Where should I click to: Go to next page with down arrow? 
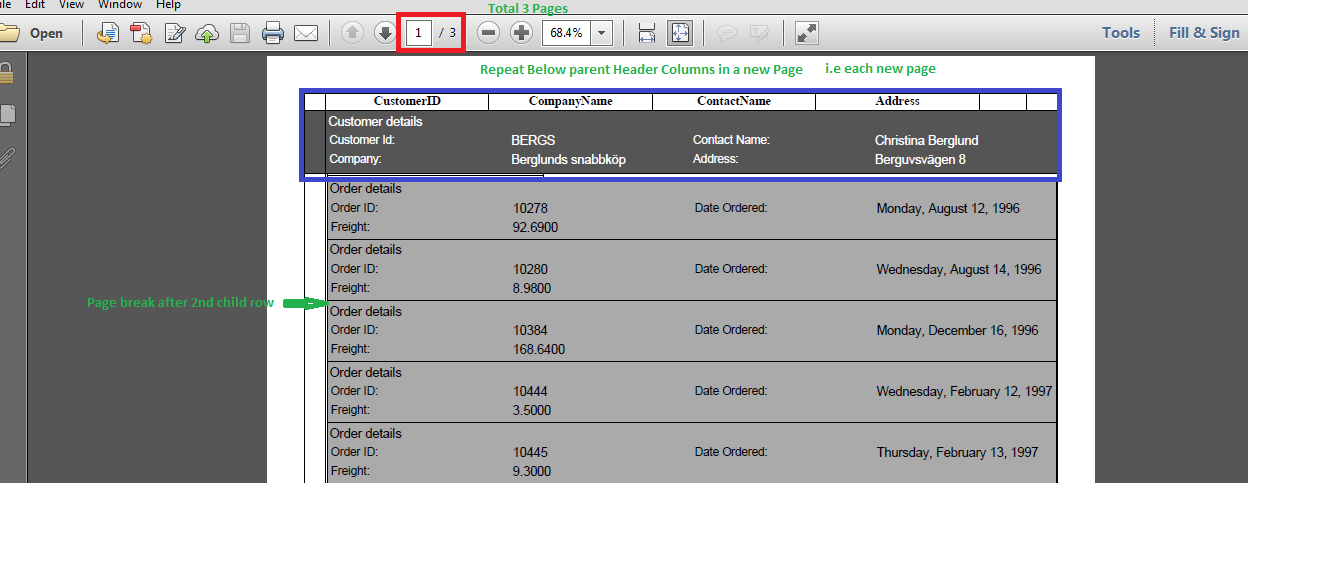pyautogui.click(x=385, y=33)
